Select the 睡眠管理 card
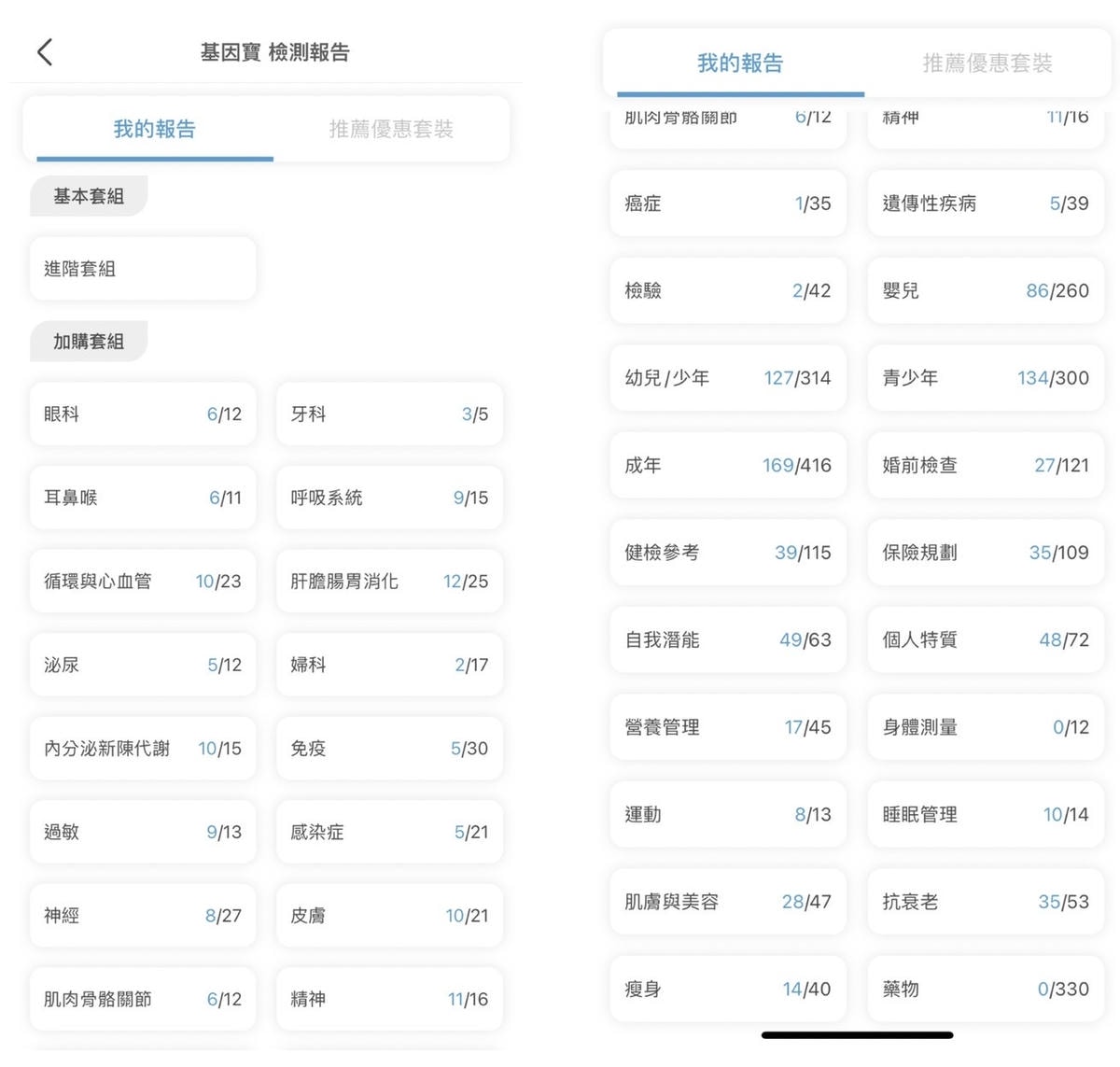 click(986, 814)
